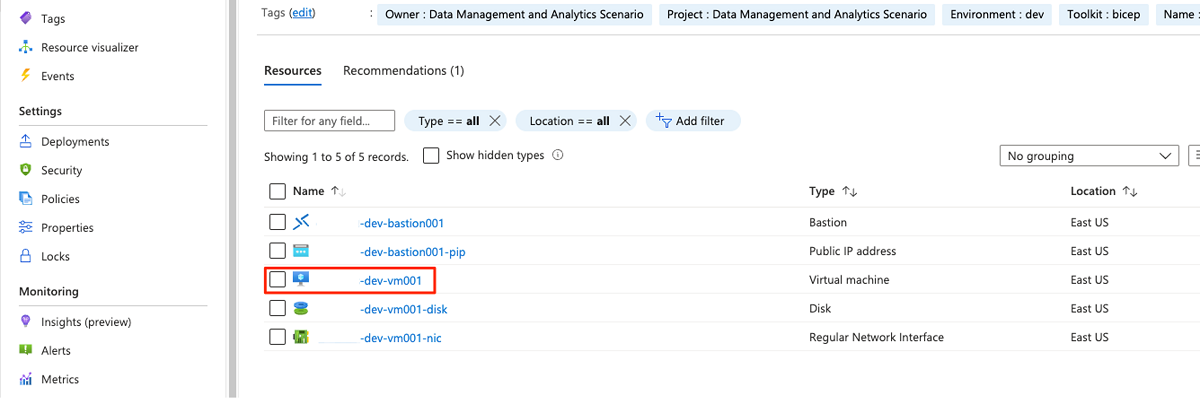
Task: Click the public IP icon for dev-bastion001-pip
Action: [x=301, y=251]
